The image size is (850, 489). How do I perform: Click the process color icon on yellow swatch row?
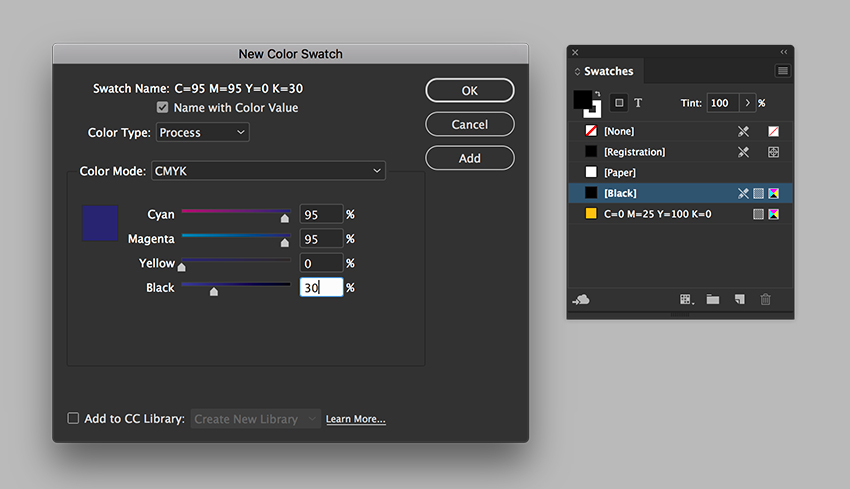coord(758,214)
